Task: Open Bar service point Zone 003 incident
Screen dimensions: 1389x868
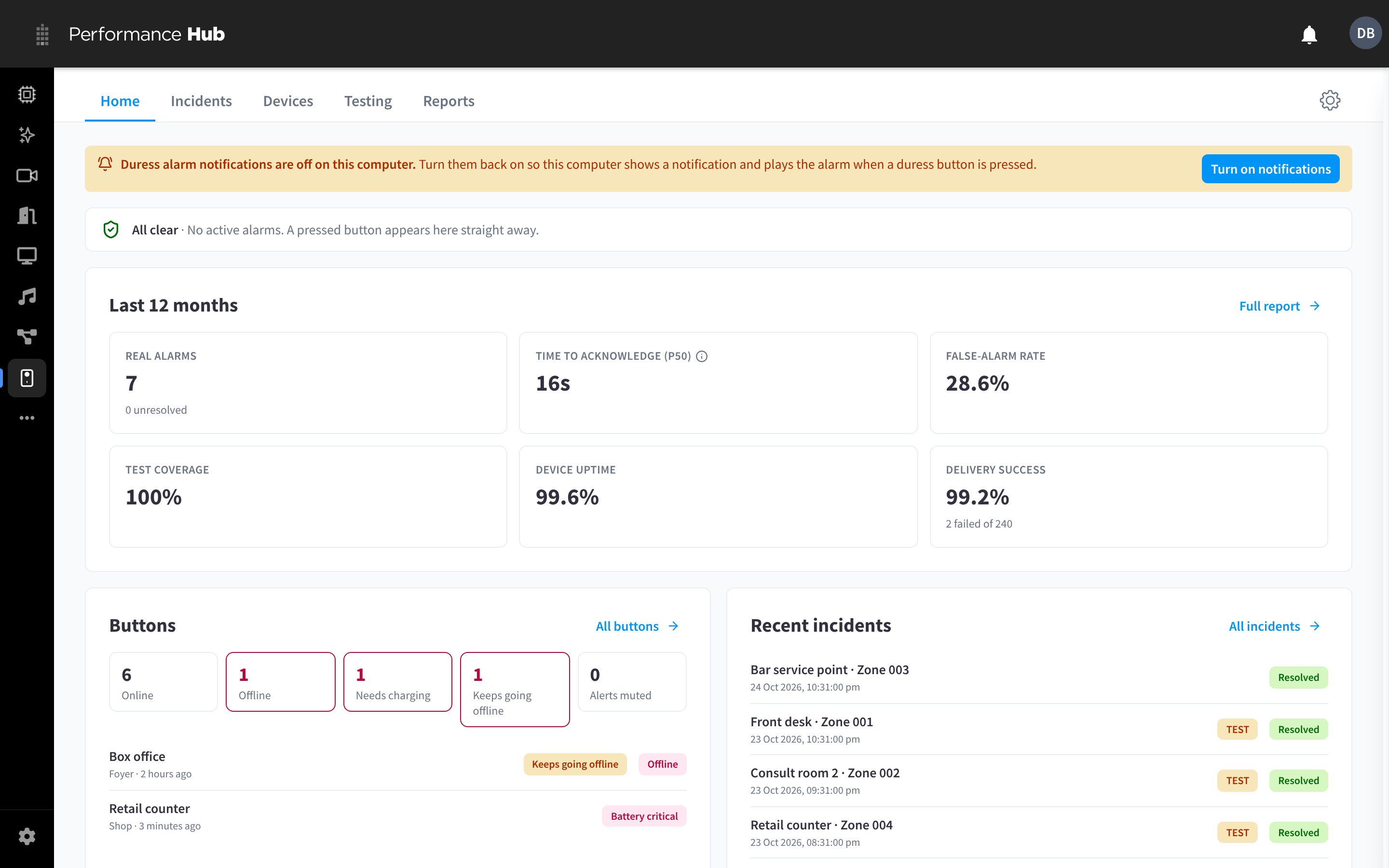Action: 1039,678
